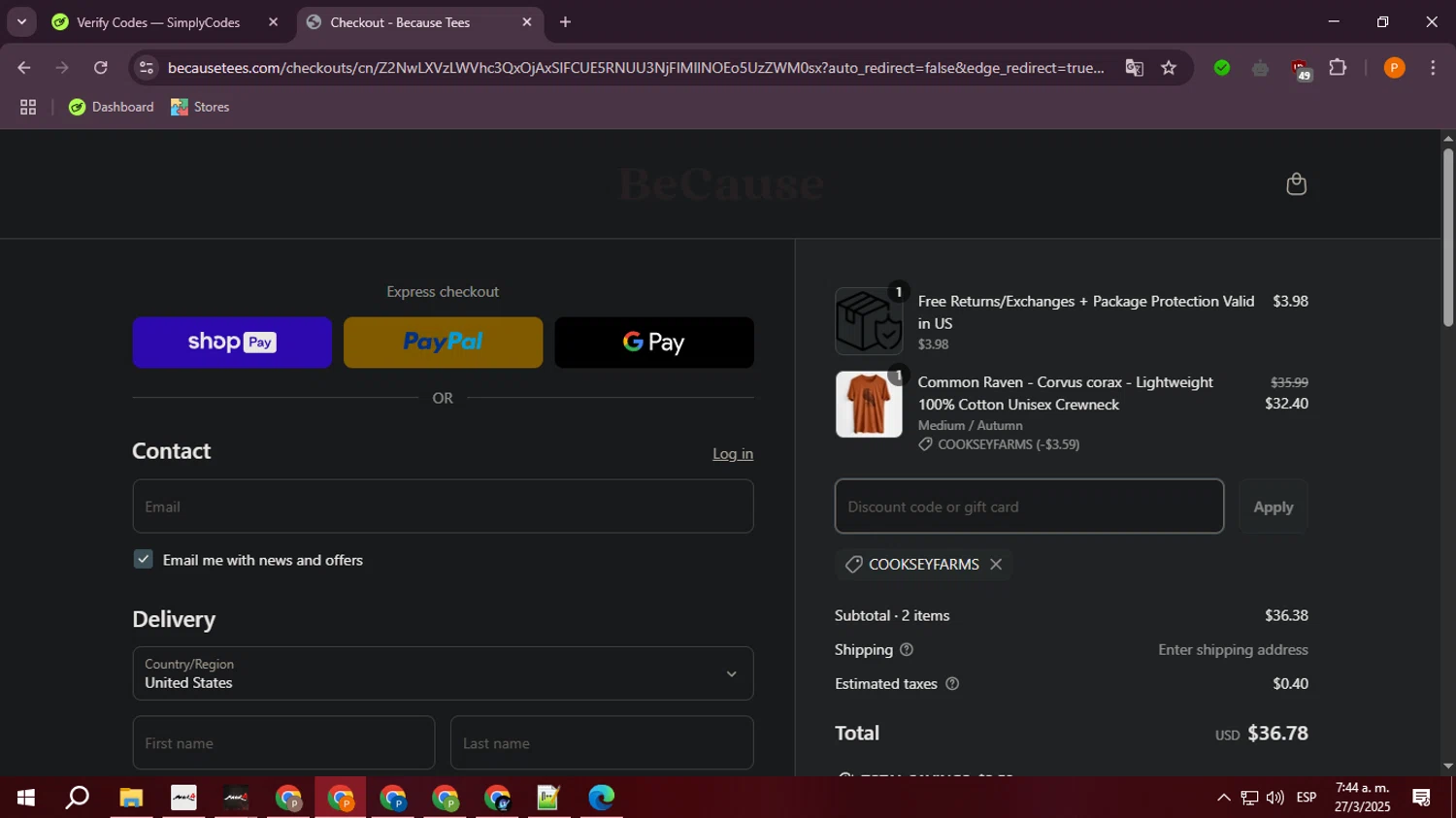This screenshot has width=1456, height=818.
Task: Click the Subtotal · 2 items text
Action: click(x=892, y=616)
